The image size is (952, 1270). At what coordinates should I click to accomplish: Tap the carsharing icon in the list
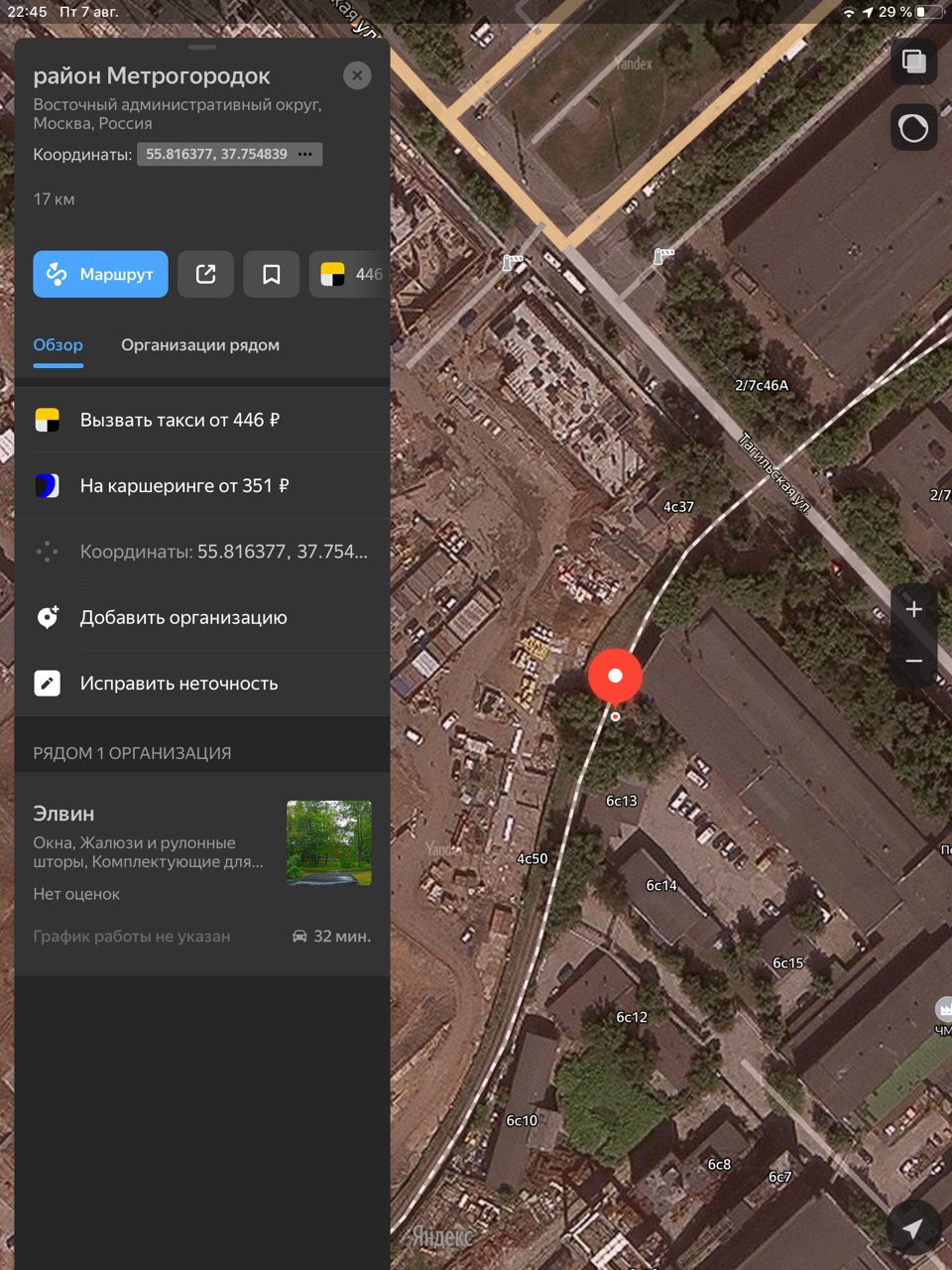(x=47, y=485)
